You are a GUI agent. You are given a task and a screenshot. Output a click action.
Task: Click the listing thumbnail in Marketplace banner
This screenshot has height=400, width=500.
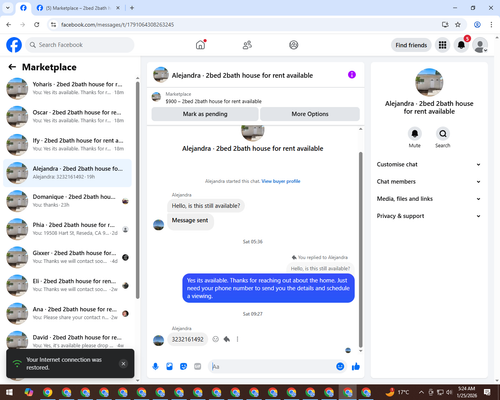coord(156,97)
